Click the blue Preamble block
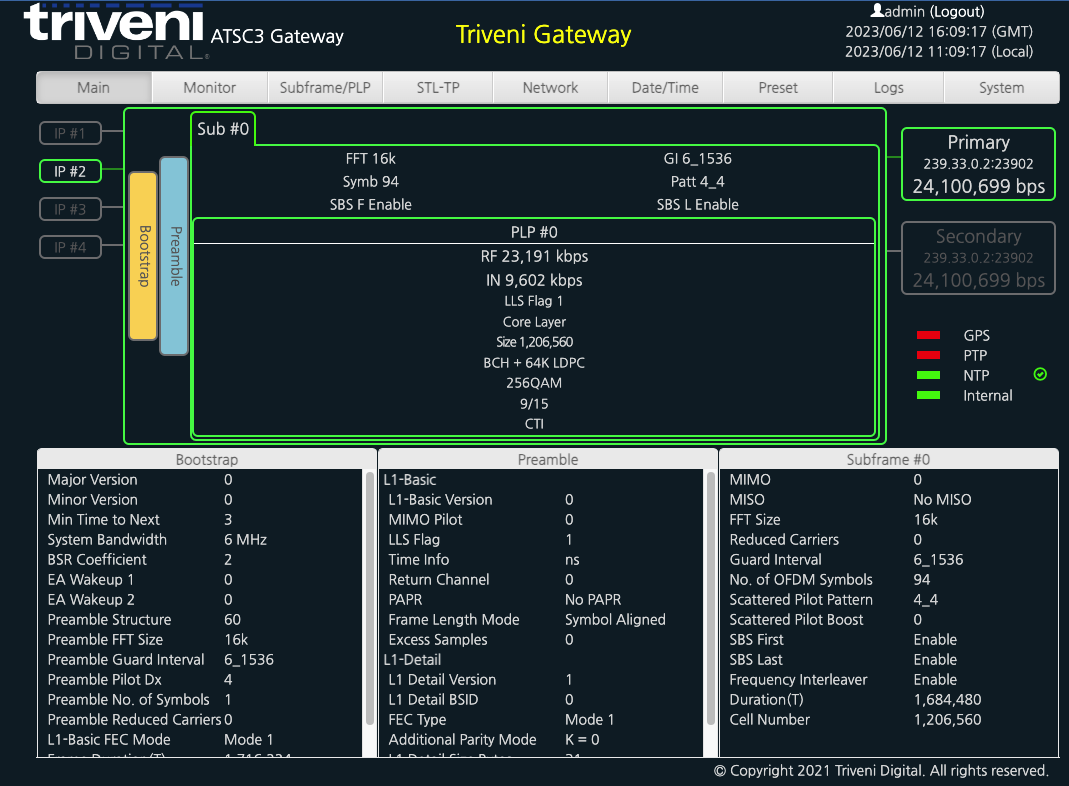The height and width of the screenshot is (786, 1069). pos(174,256)
